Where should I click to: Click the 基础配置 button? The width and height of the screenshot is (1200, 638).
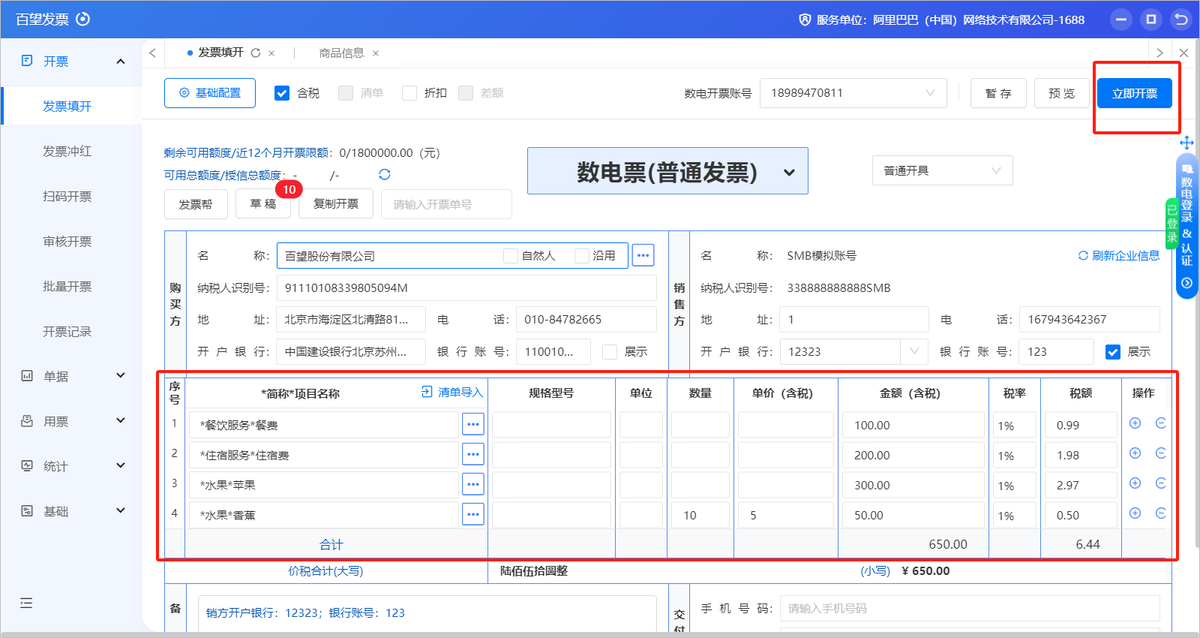pos(210,93)
